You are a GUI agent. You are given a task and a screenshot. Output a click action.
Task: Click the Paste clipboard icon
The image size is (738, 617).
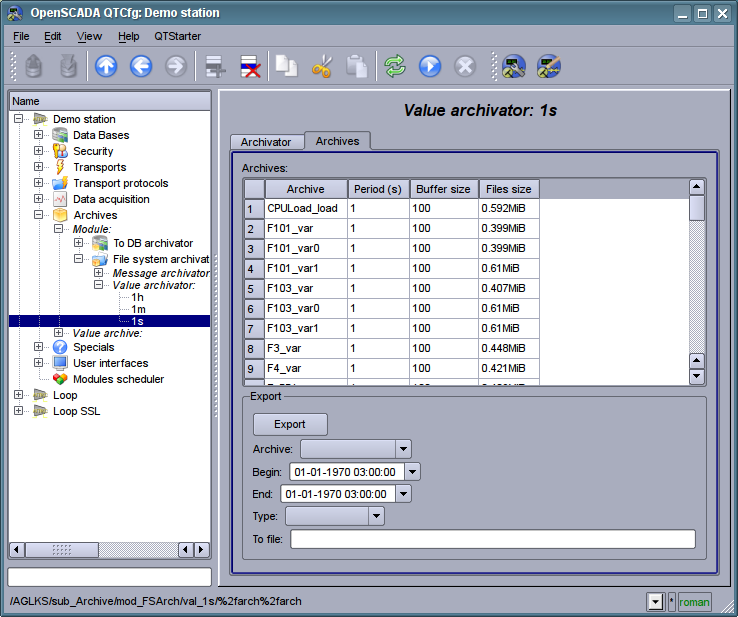(x=357, y=66)
